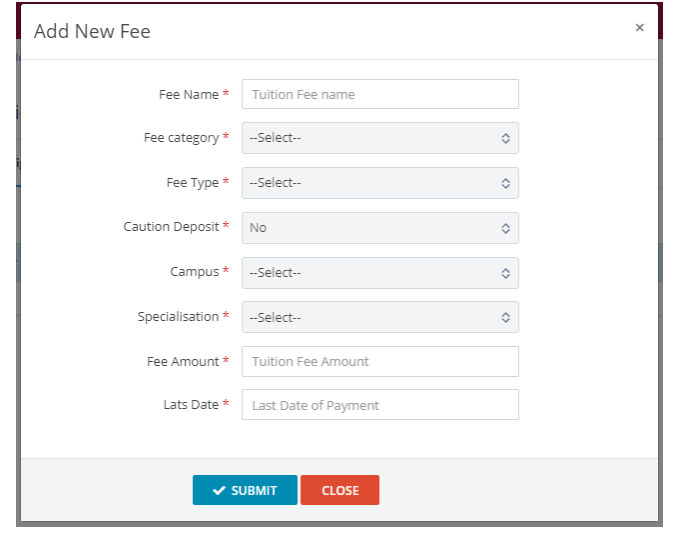Click the Specialisation label

[x=178, y=317]
